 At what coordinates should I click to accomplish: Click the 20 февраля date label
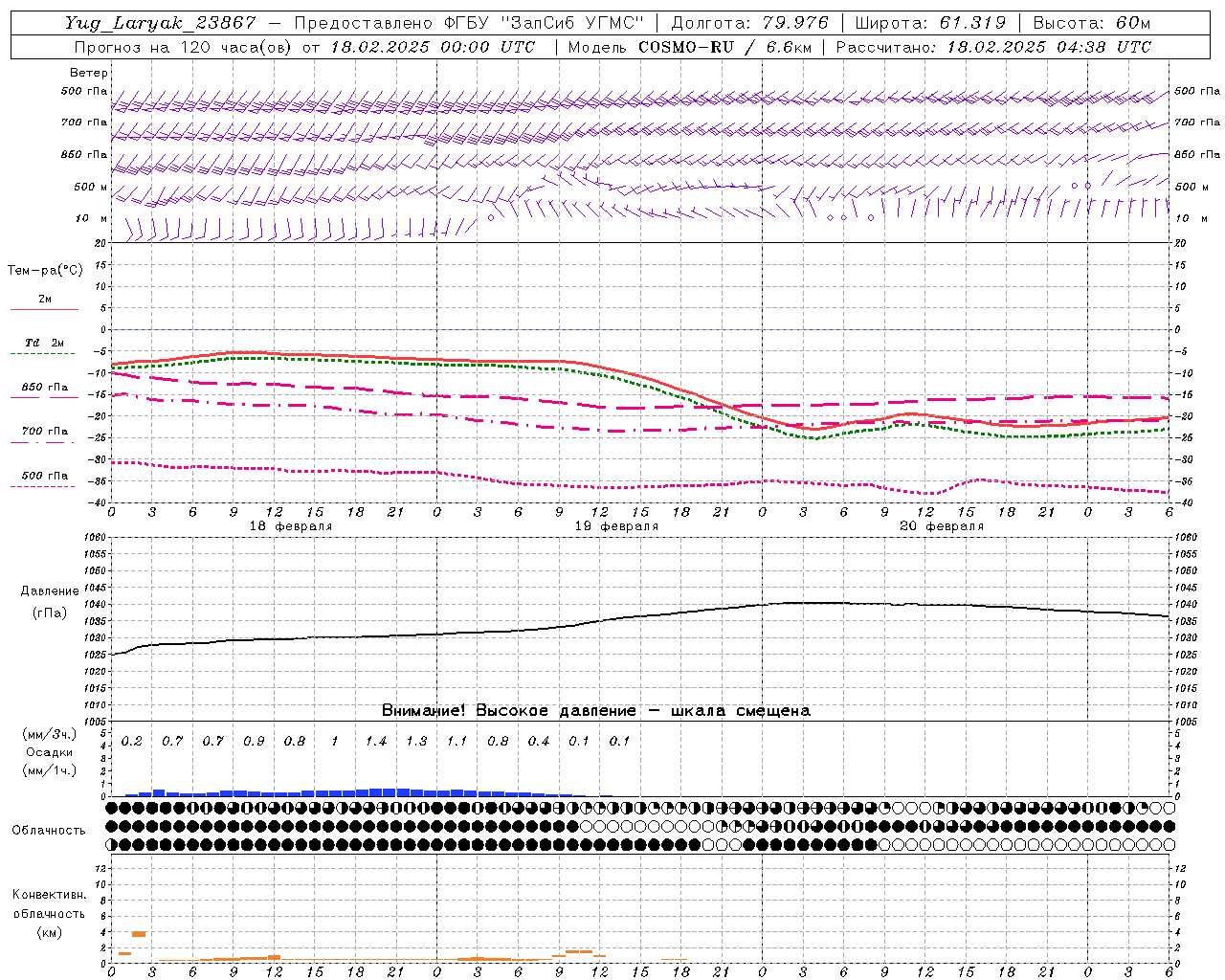tap(942, 526)
